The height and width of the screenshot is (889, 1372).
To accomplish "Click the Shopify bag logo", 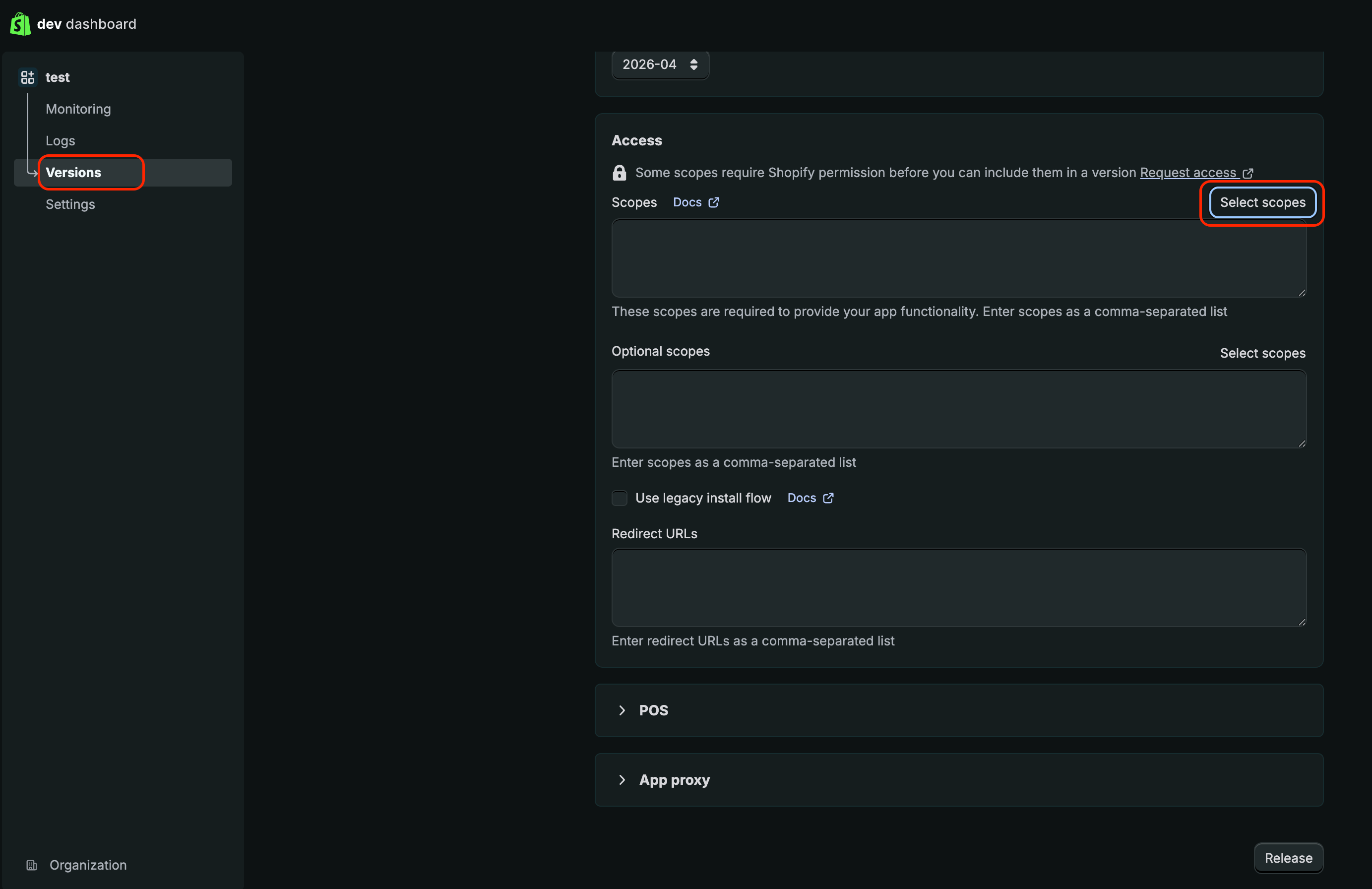I will [x=20, y=24].
